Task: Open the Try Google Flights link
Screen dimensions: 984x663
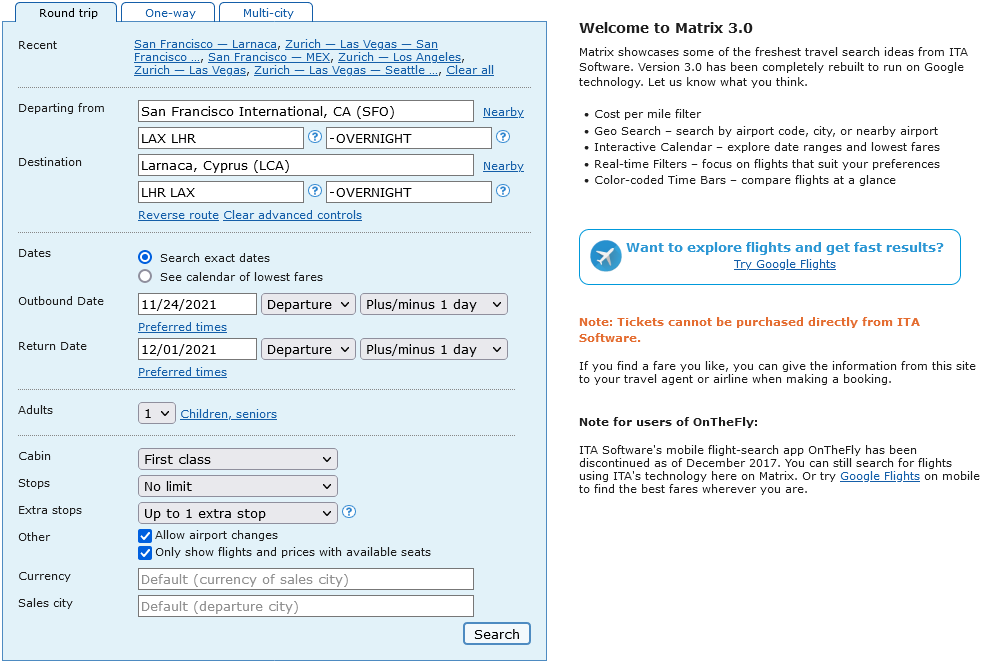Action: pyautogui.click(x=784, y=264)
